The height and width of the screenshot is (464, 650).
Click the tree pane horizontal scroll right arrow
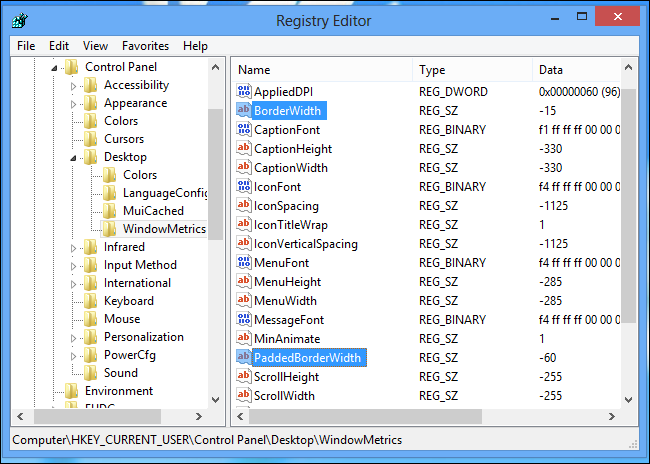(199, 416)
